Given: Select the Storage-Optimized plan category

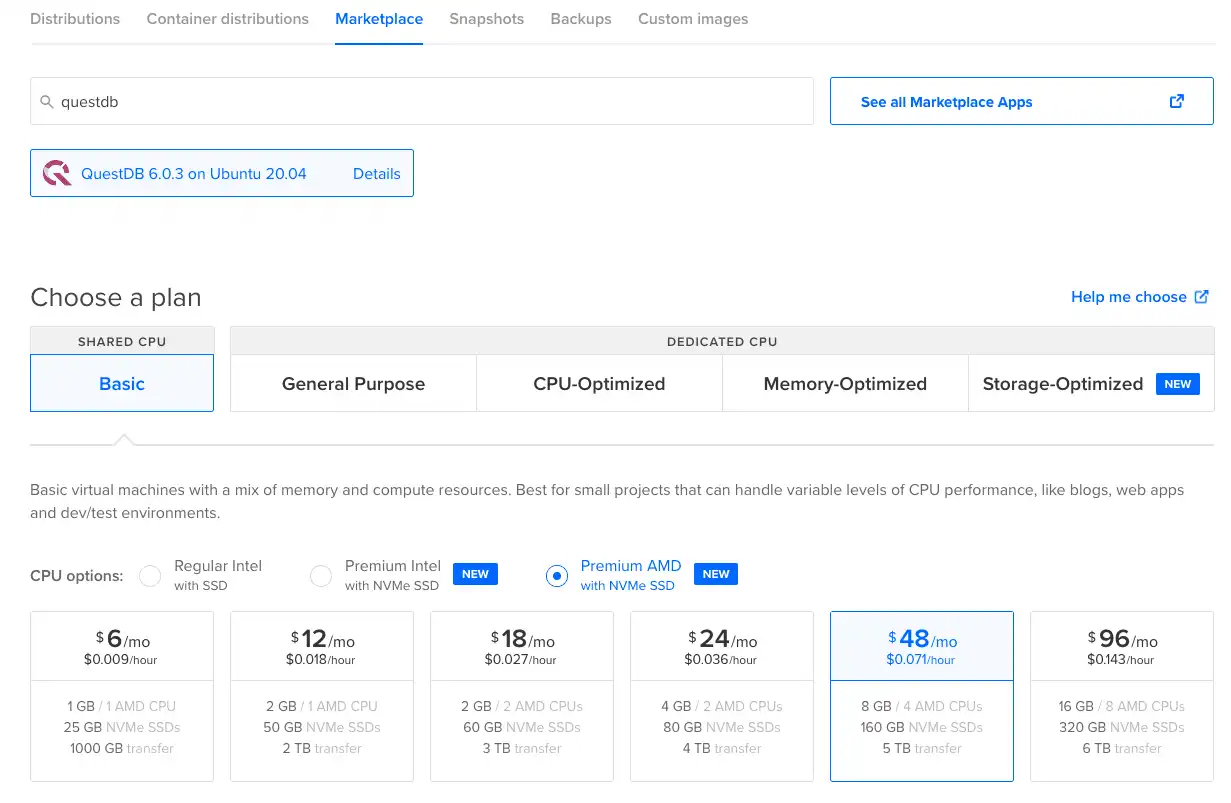Looking at the screenshot, I should click(1062, 383).
